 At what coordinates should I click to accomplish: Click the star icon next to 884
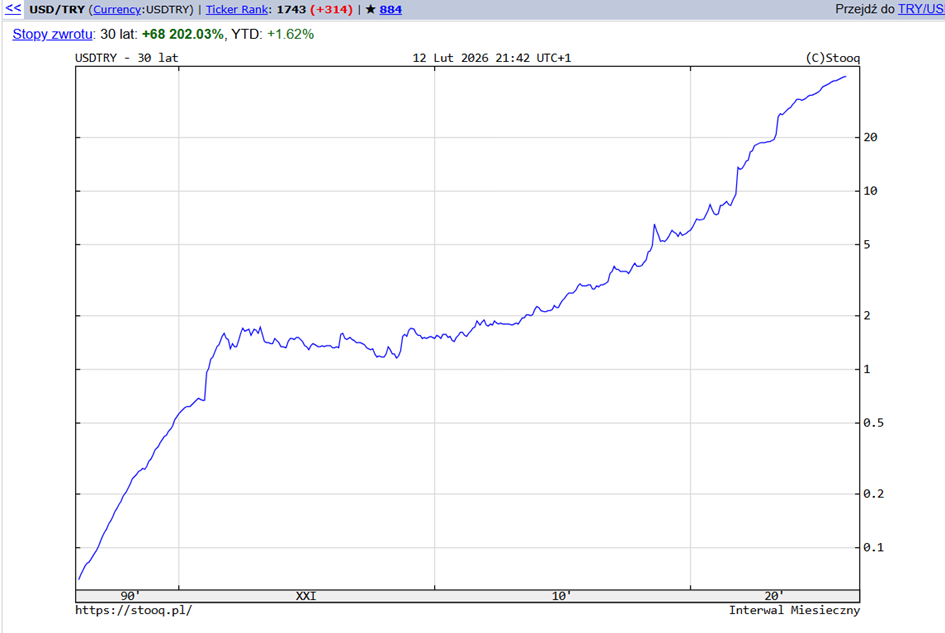point(370,9)
